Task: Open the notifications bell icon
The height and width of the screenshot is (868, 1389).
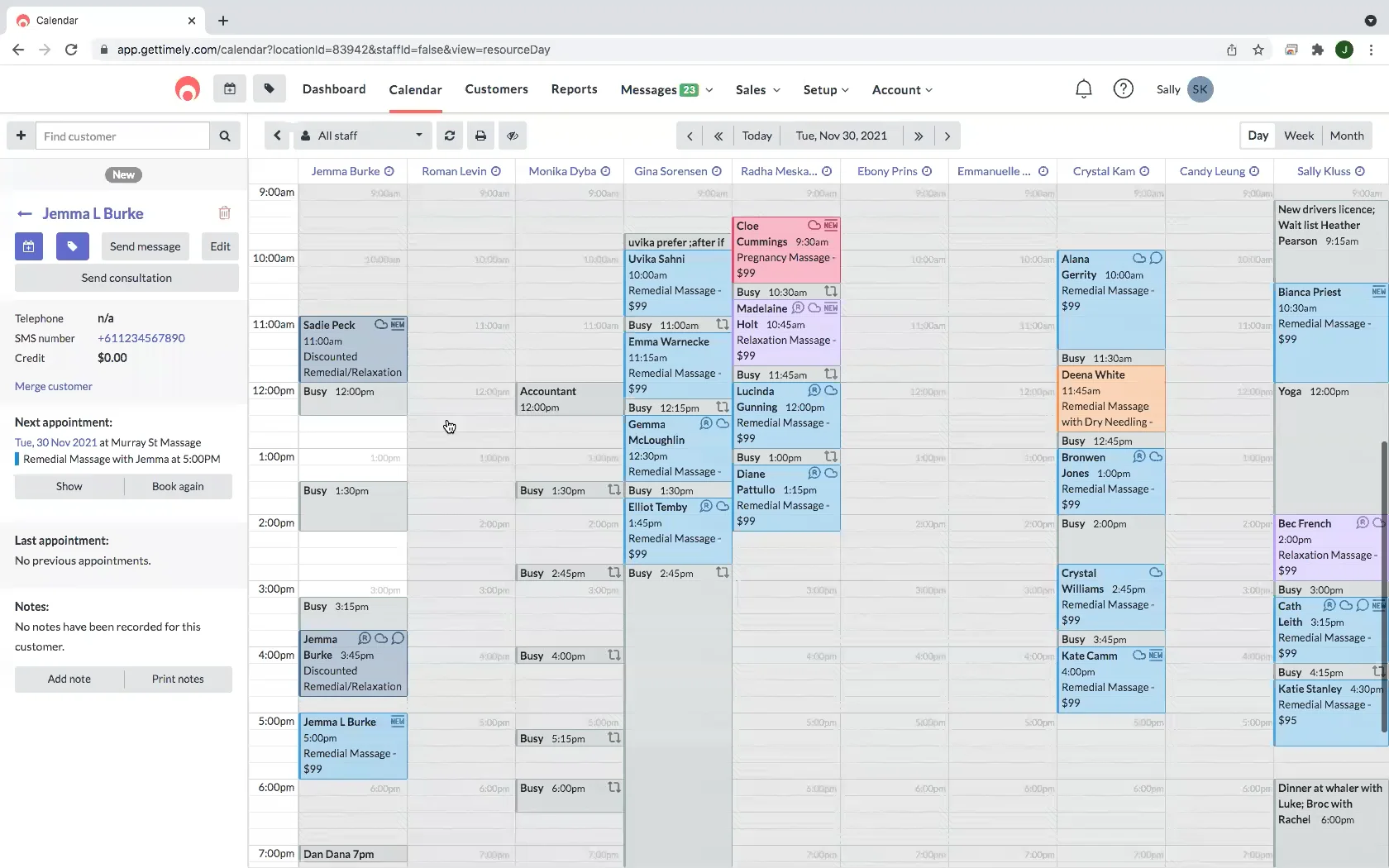Action: pos(1083,89)
